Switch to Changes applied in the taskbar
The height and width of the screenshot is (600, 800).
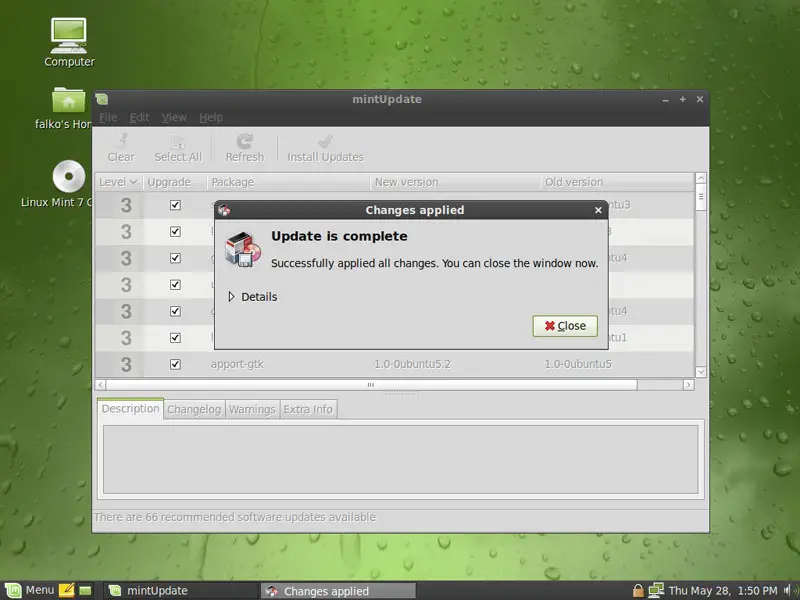click(x=338, y=591)
